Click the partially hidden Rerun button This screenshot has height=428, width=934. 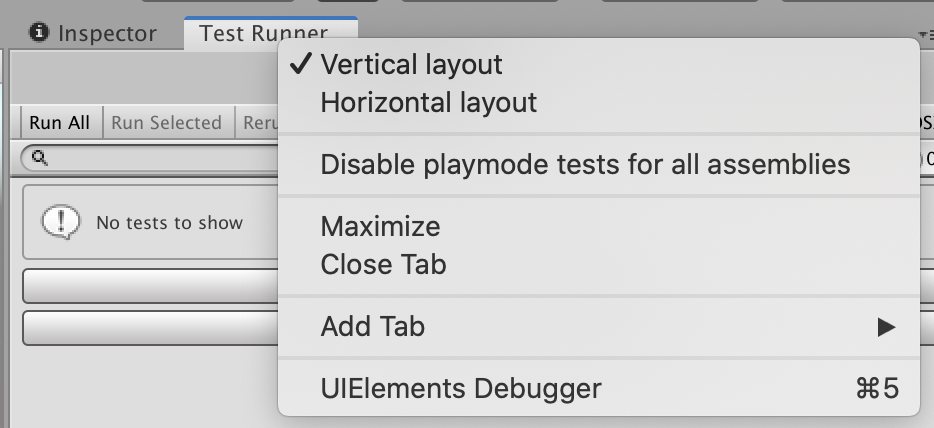click(256, 123)
